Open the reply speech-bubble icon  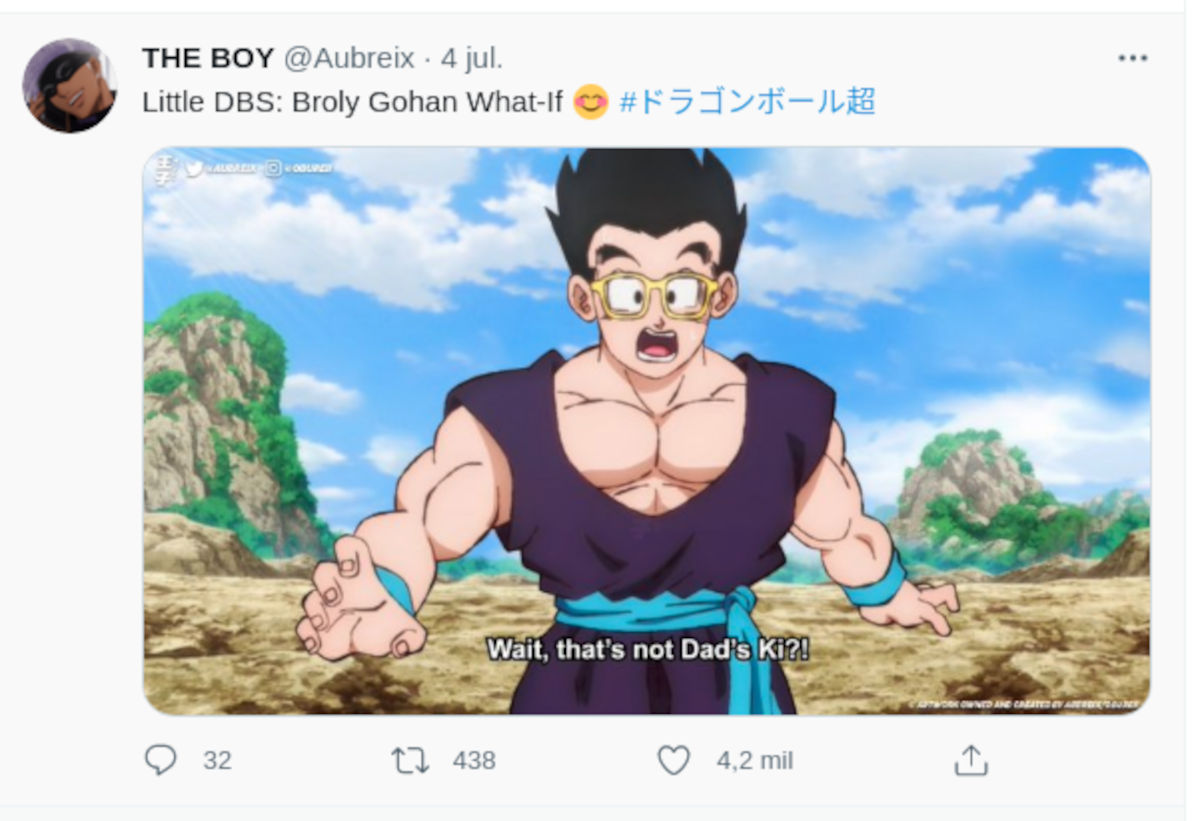pyautogui.click(x=160, y=761)
